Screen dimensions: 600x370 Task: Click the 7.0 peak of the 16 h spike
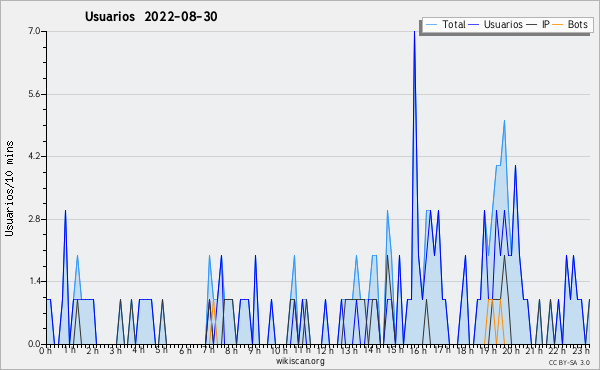pos(414,32)
